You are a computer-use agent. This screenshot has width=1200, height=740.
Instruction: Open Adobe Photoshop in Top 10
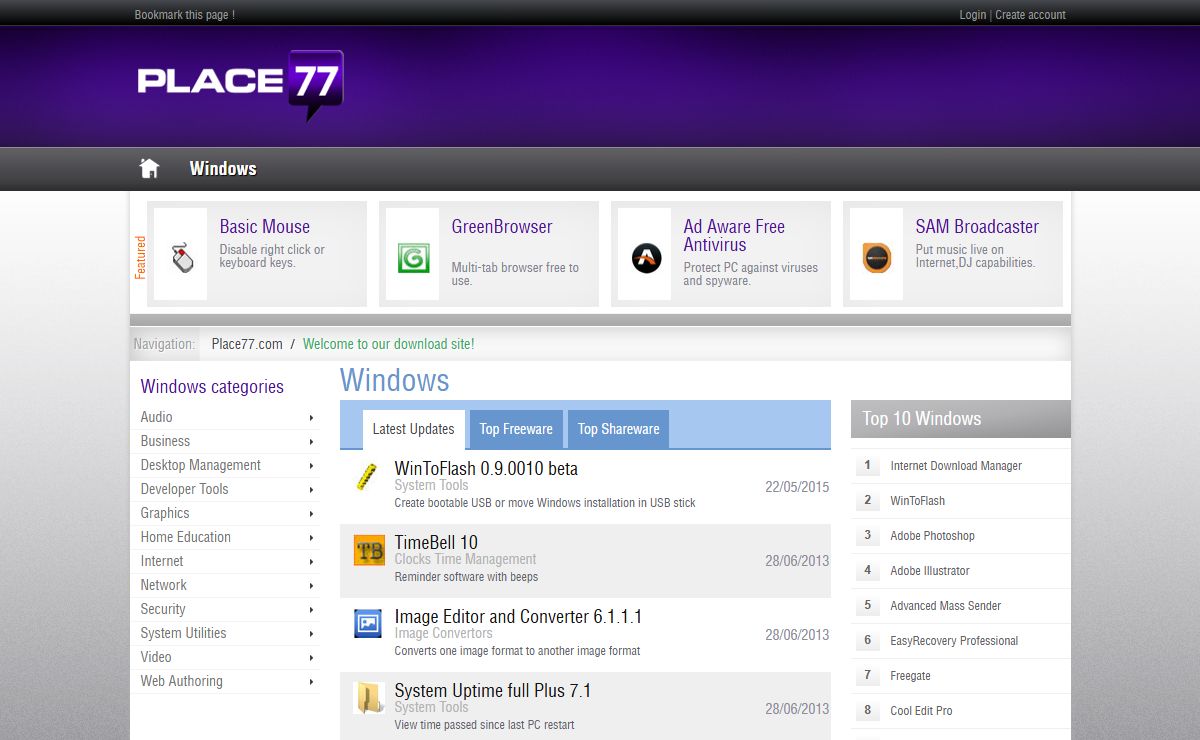(932, 536)
